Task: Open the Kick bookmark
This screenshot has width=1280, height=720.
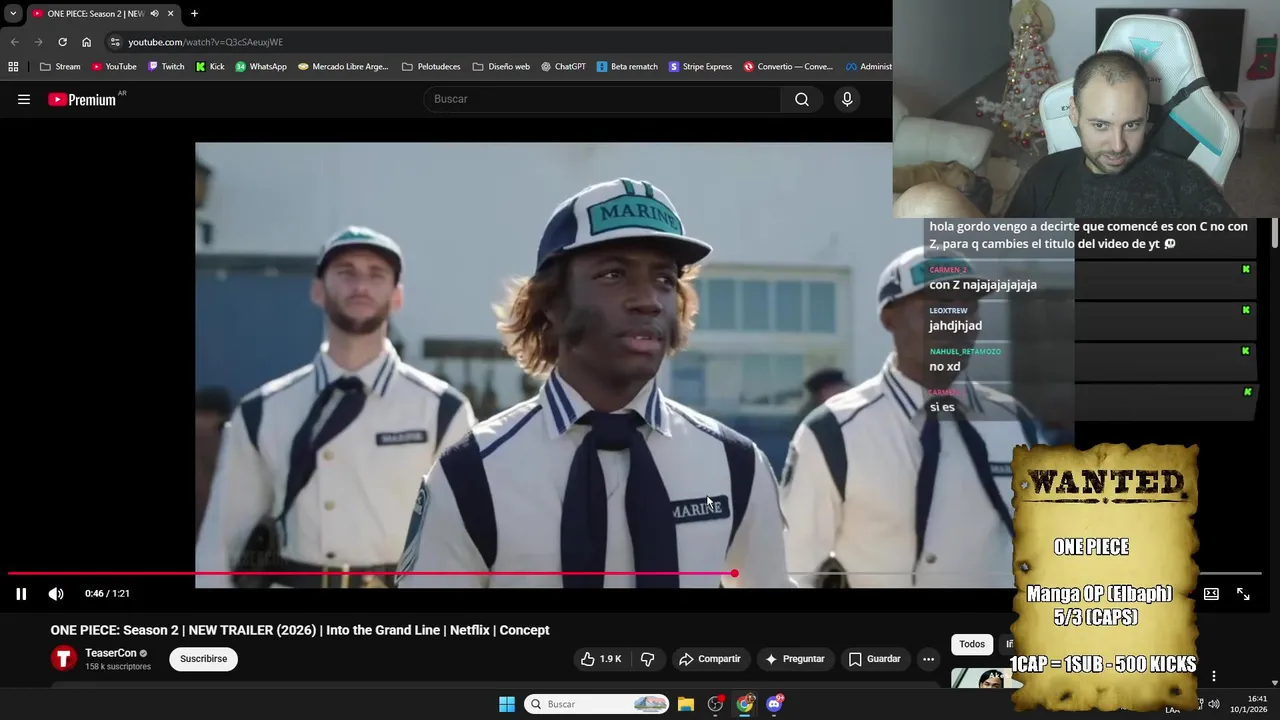Action: tap(210, 67)
